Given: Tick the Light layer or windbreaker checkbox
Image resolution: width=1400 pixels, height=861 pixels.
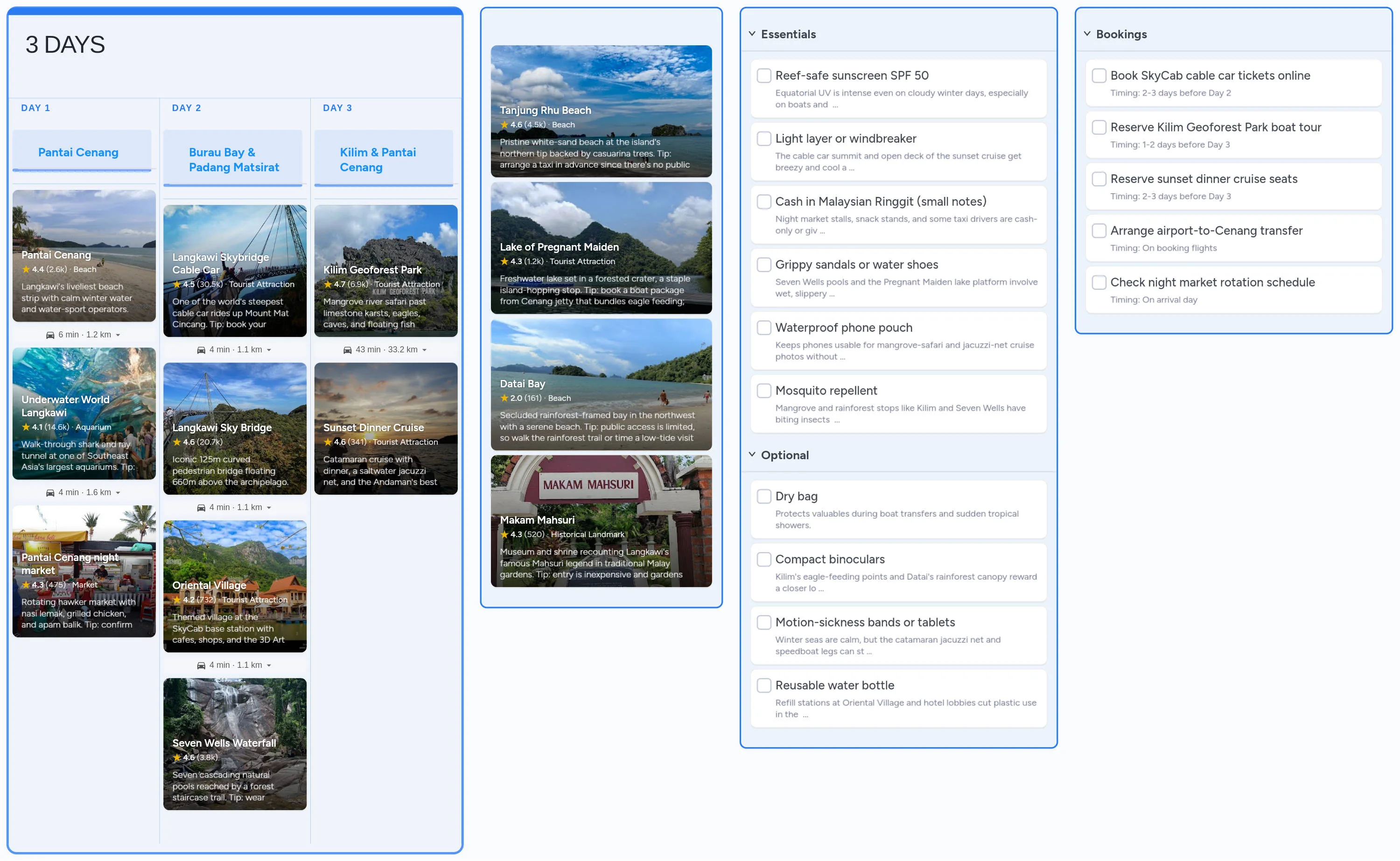Looking at the screenshot, I should pos(763,139).
